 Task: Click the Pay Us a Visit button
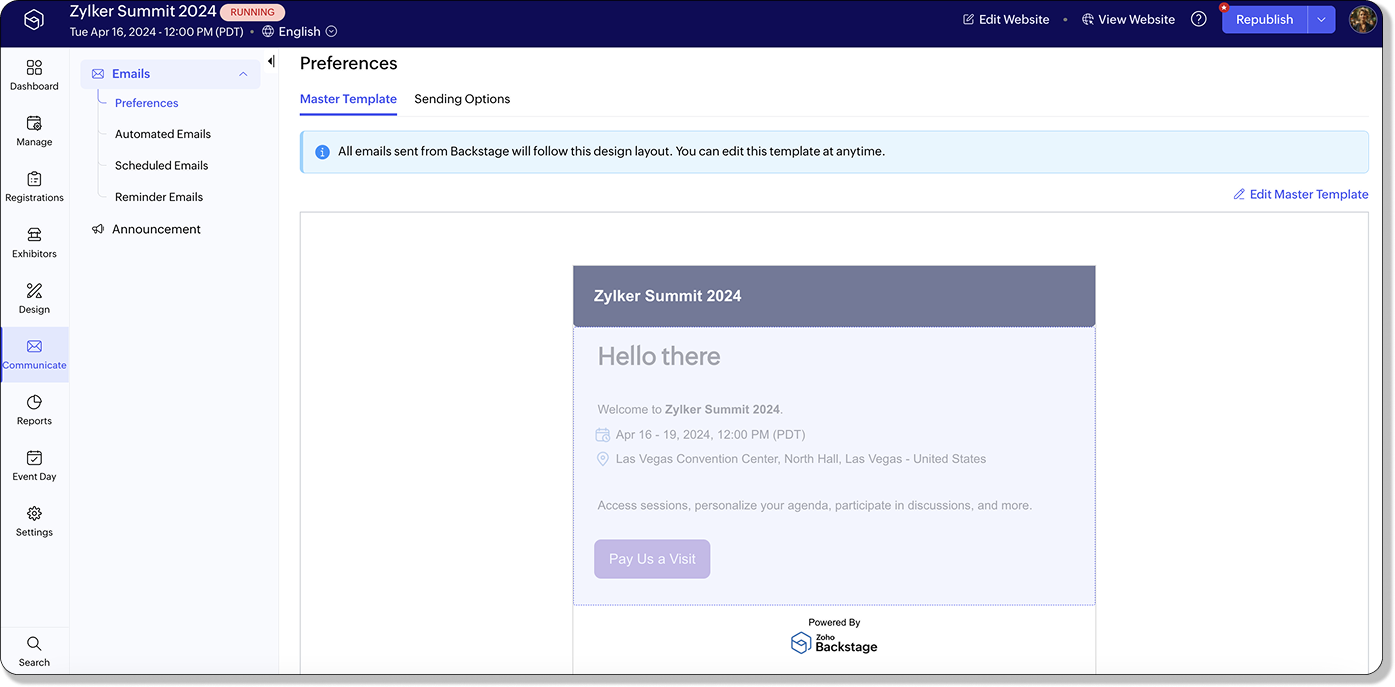pyautogui.click(x=652, y=559)
